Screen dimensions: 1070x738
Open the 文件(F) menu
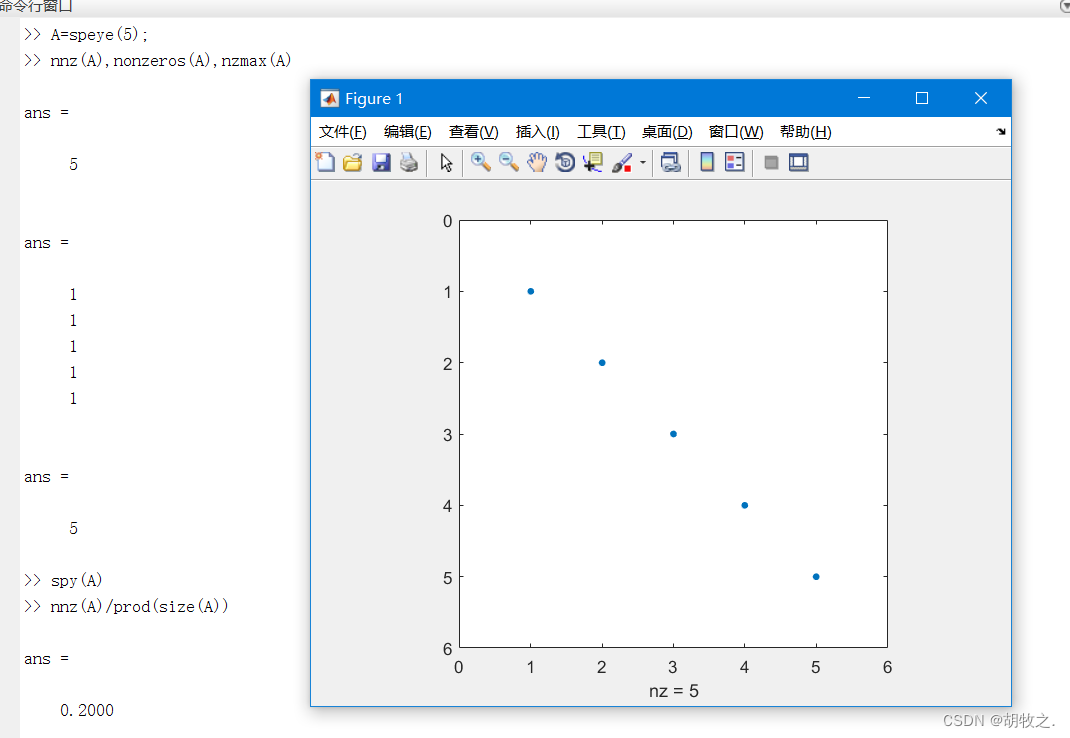tap(343, 132)
